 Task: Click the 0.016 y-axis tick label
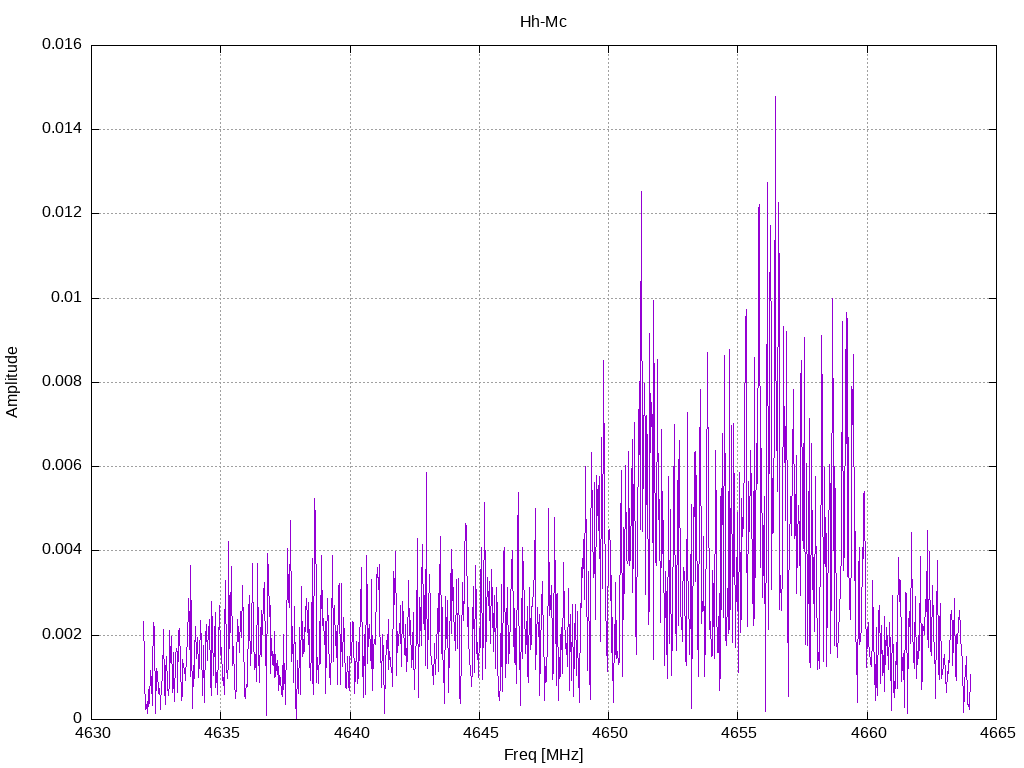point(62,45)
